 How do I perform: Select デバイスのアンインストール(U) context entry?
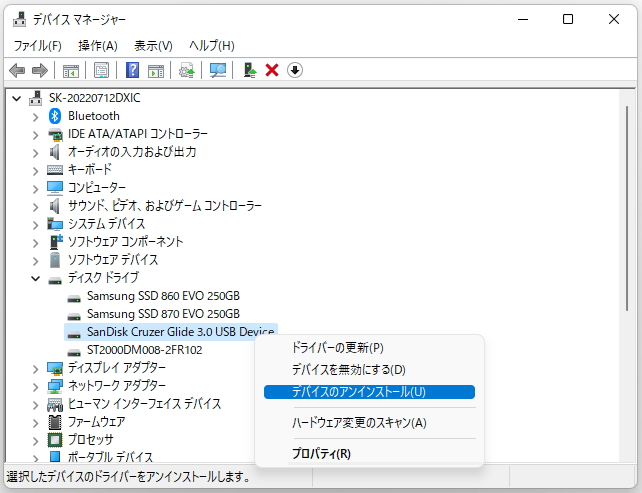click(x=369, y=392)
